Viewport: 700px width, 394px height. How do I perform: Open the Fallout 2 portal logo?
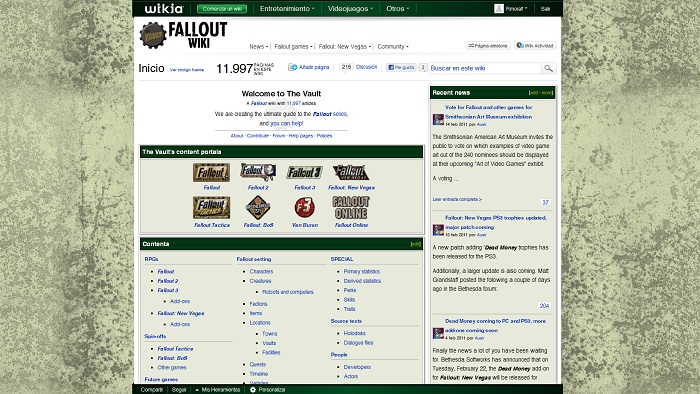(258, 172)
